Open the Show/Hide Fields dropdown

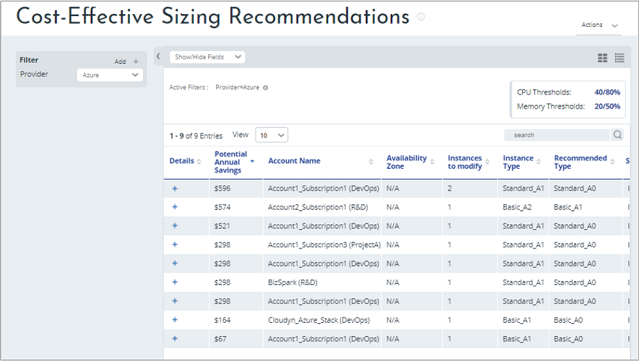(207, 57)
